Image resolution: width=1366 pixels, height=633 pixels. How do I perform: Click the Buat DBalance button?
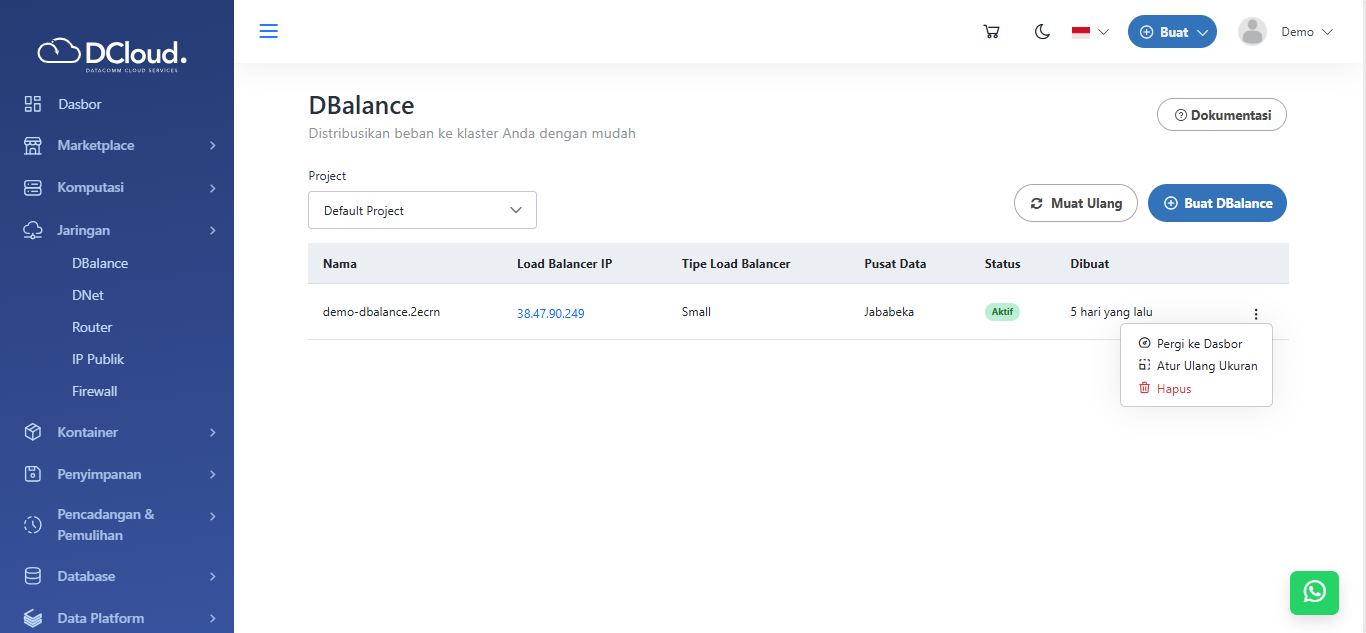pyautogui.click(x=1217, y=203)
